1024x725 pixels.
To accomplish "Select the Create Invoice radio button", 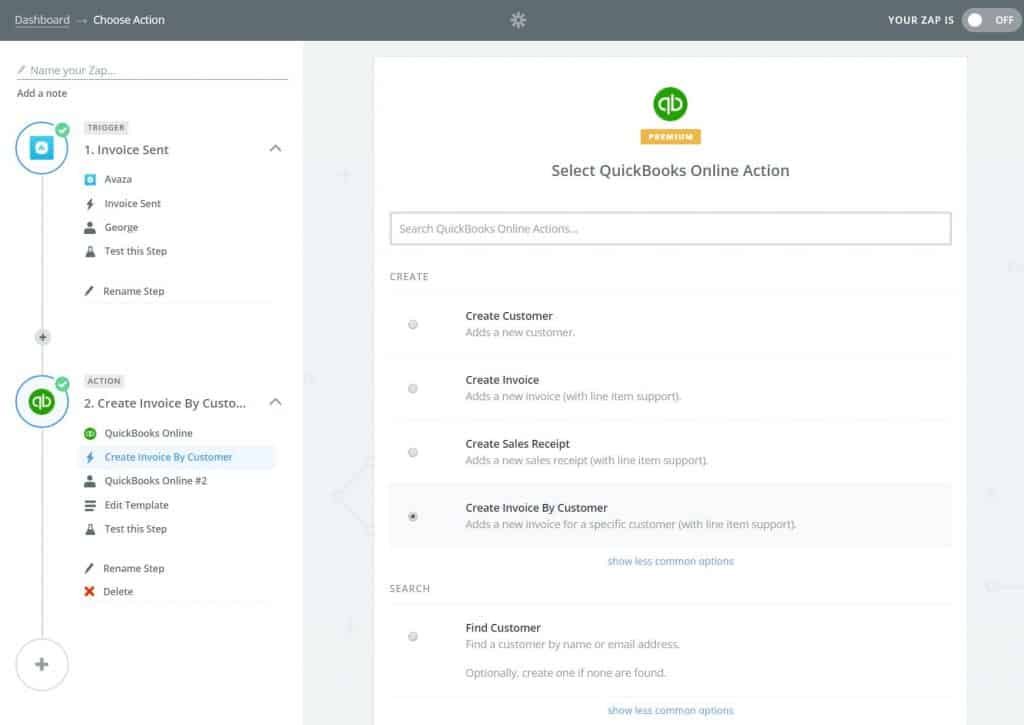I will click(412, 388).
